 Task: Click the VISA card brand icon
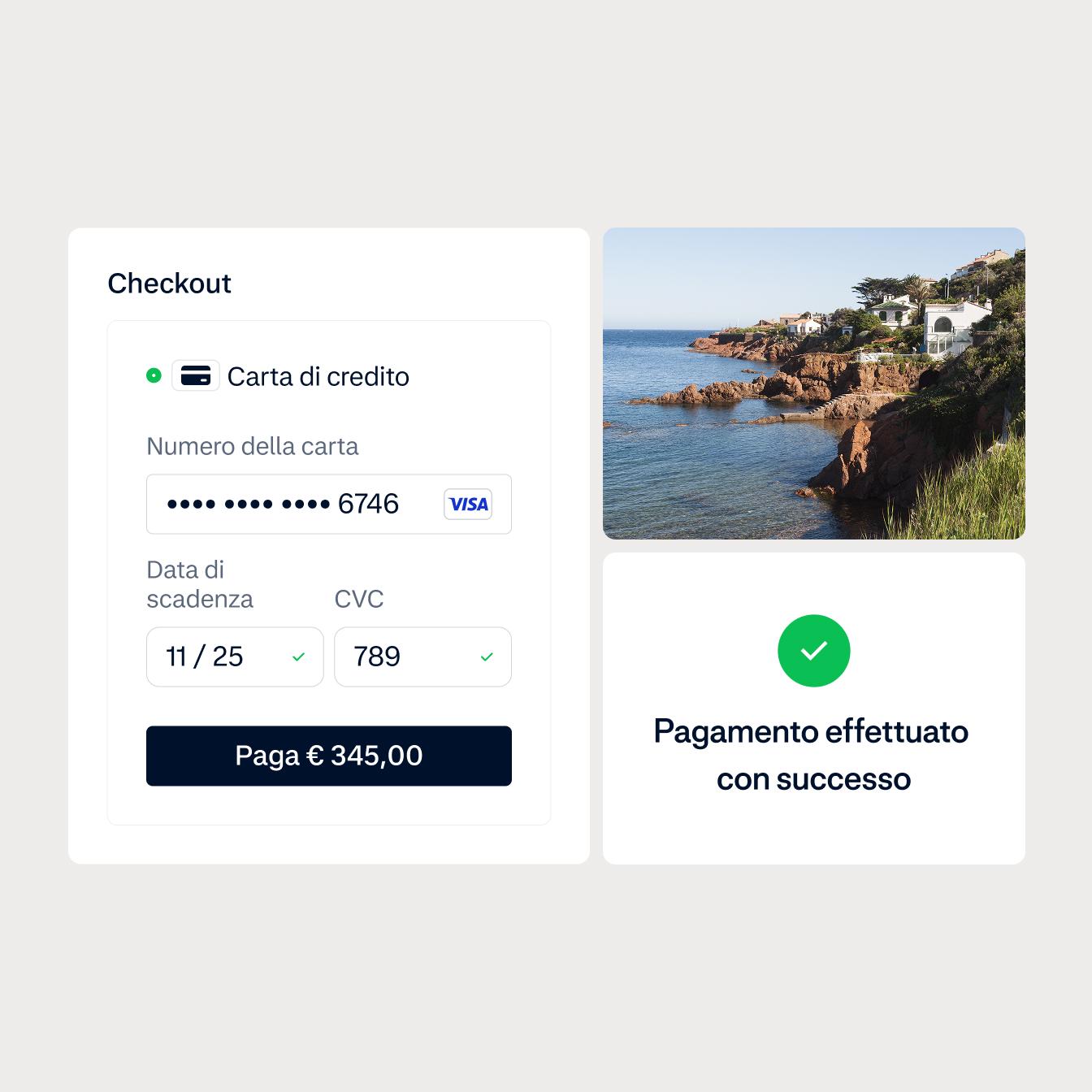468,504
